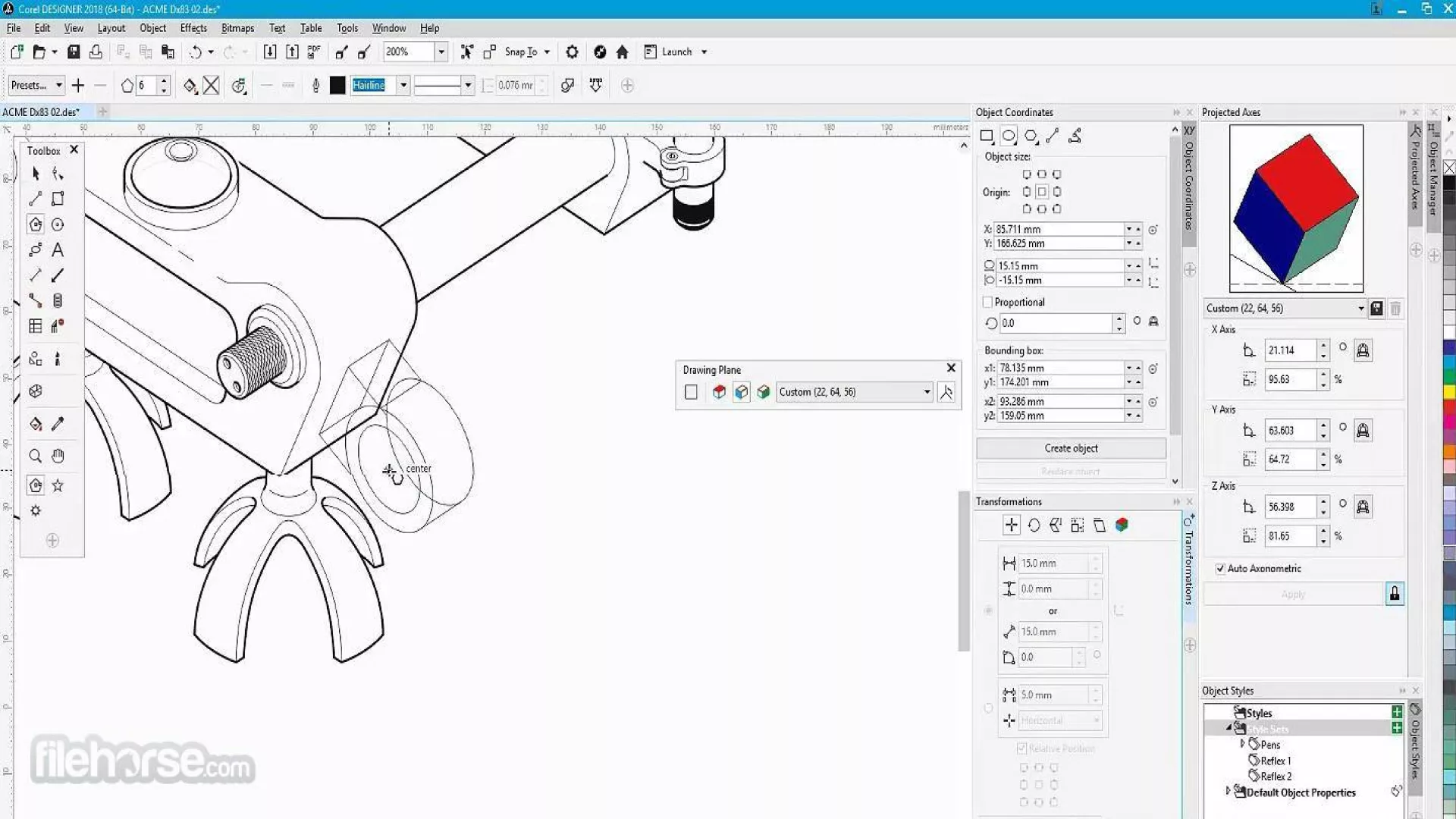Image resolution: width=1456 pixels, height=819 pixels.
Task: Click the Table tool icon
Action: [35, 326]
